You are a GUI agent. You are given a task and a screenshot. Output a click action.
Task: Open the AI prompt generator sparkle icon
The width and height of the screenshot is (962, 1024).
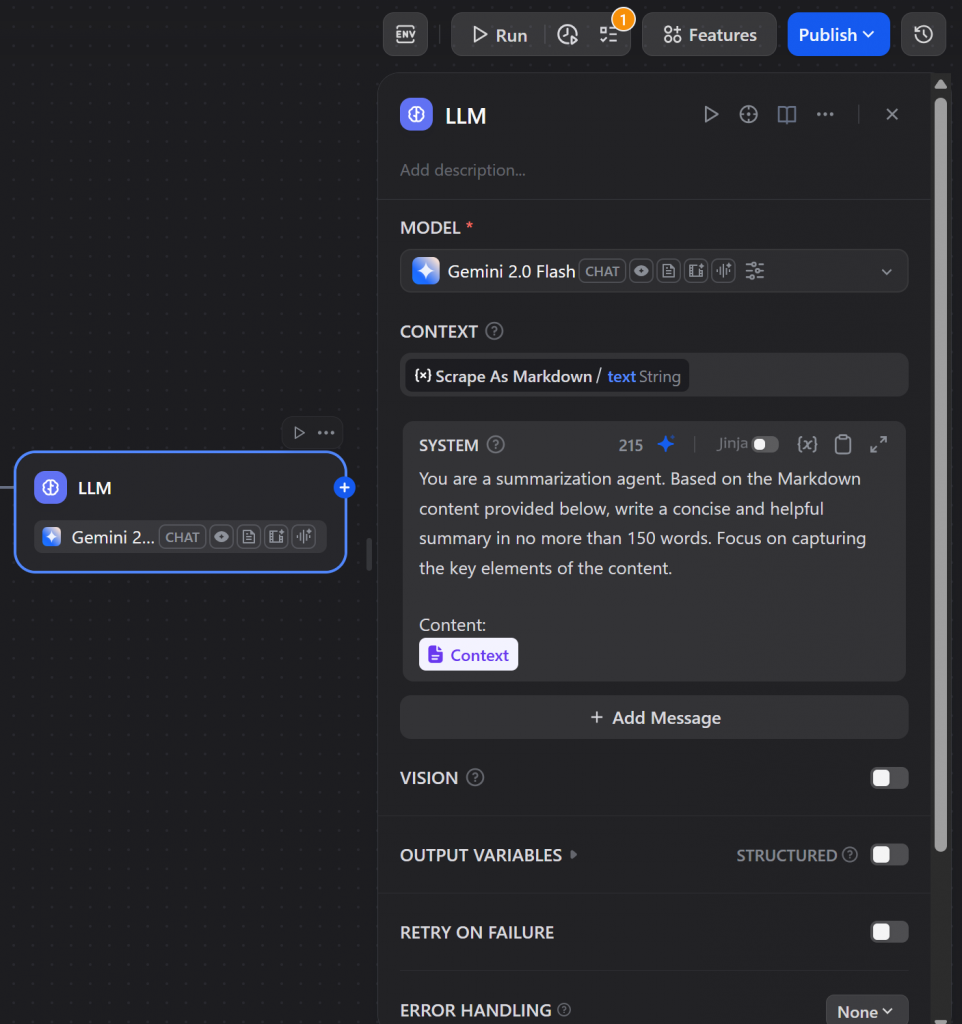(666, 444)
